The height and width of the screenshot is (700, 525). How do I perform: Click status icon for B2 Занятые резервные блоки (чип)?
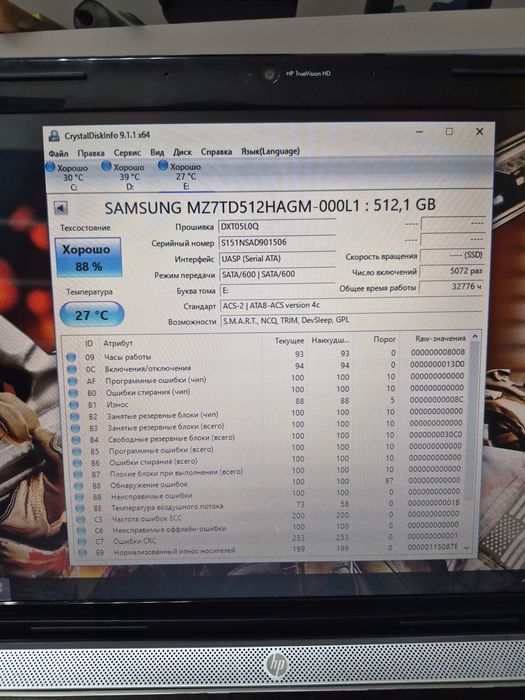pos(75,417)
